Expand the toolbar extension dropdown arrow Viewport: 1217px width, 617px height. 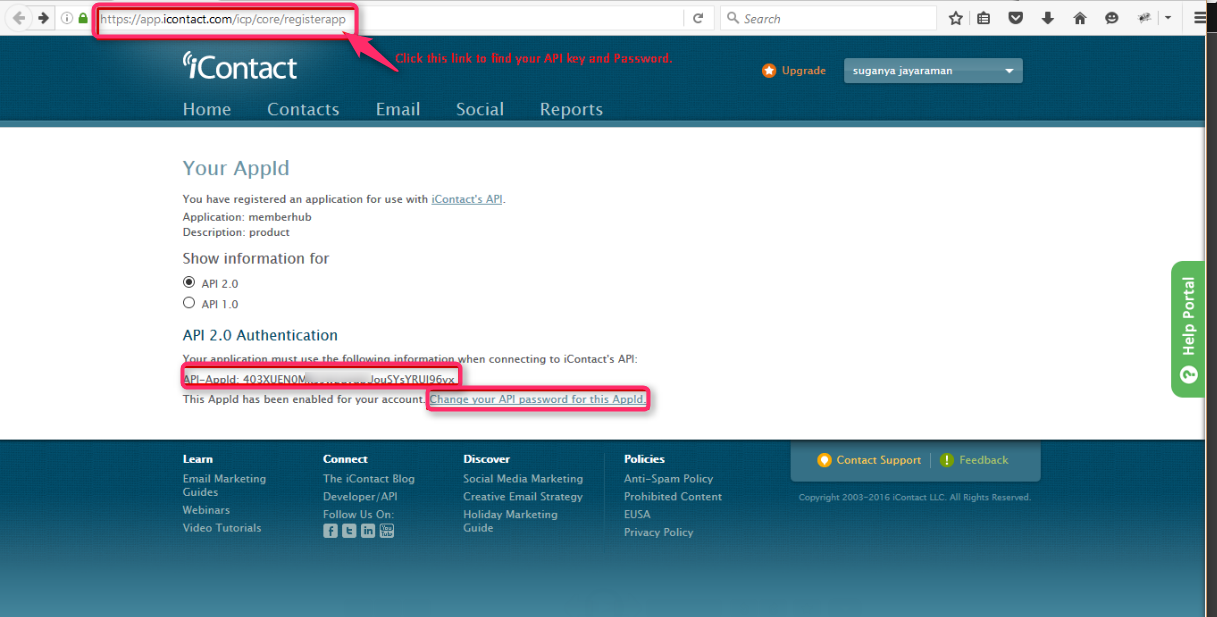pos(1168,18)
